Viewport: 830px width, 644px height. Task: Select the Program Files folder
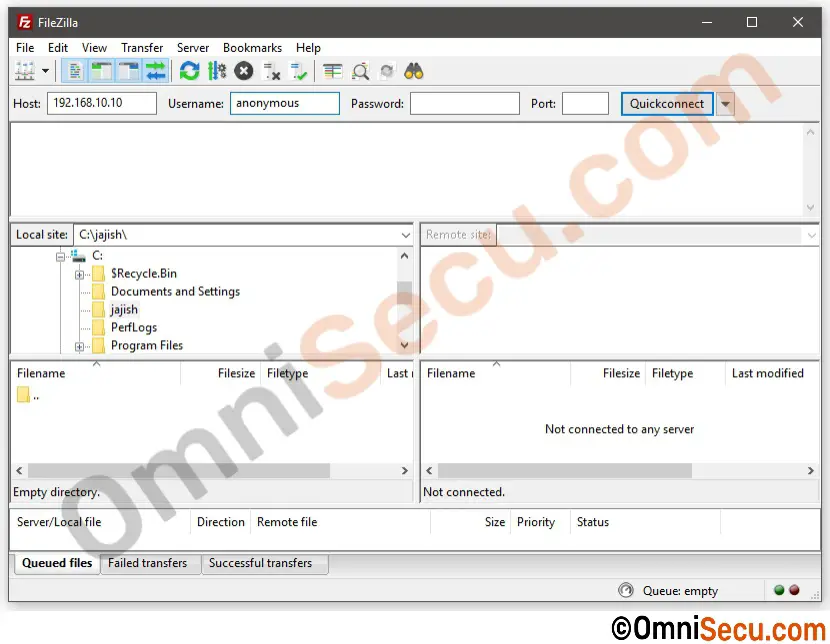tap(147, 346)
